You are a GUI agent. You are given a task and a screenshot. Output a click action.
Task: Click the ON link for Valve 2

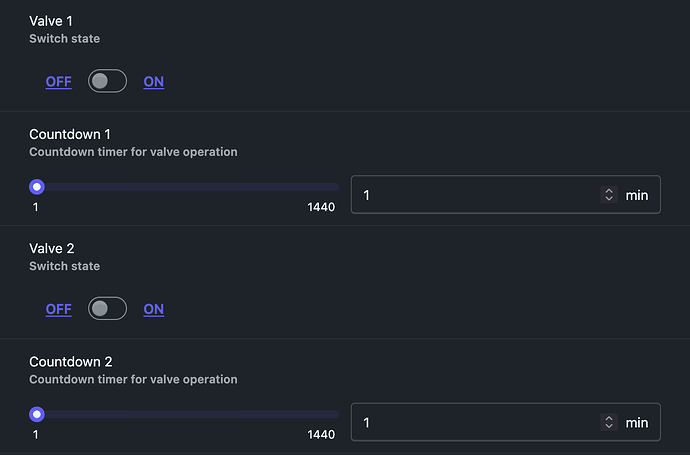(154, 309)
